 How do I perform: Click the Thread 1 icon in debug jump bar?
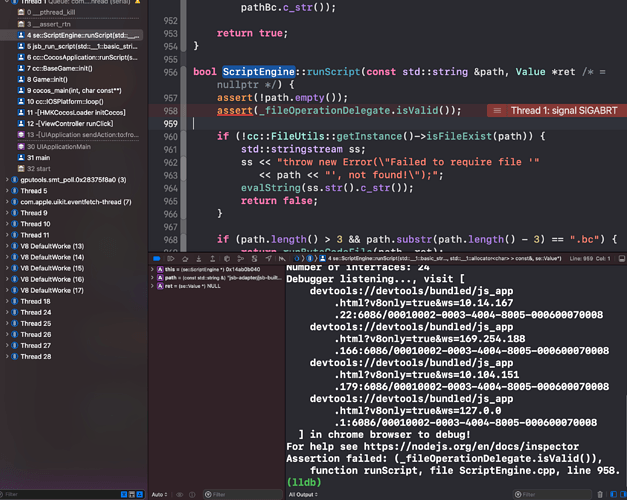(310, 259)
